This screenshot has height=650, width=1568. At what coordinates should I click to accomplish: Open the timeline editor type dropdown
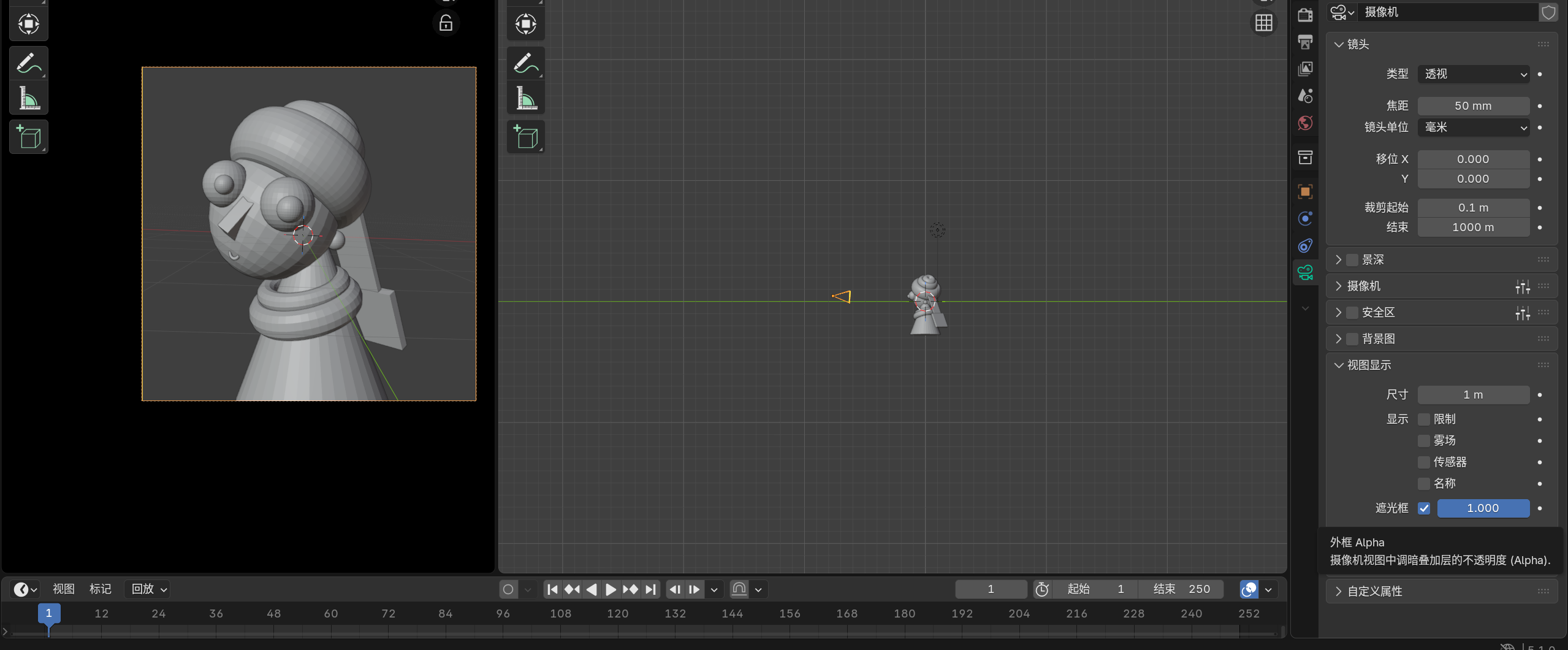(25, 589)
